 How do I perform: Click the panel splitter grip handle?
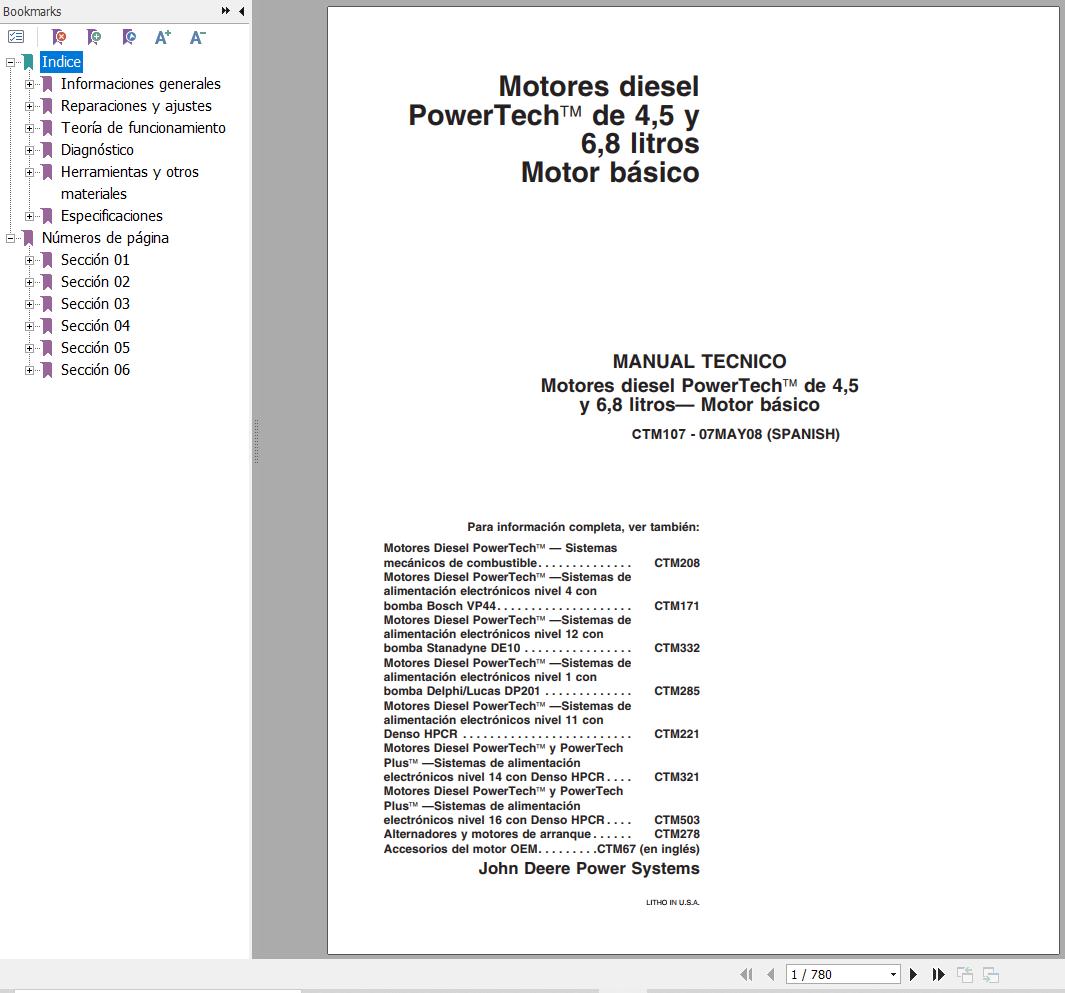click(x=256, y=441)
